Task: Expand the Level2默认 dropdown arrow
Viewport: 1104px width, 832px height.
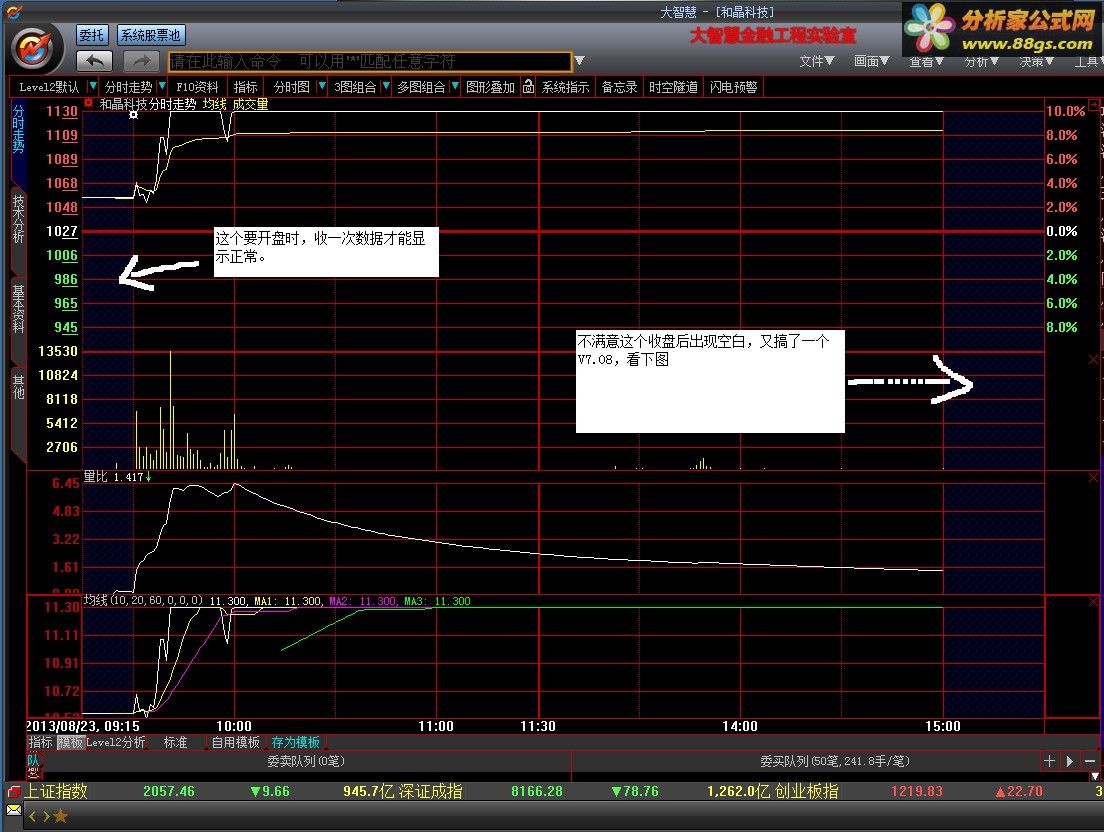Action: [x=92, y=87]
